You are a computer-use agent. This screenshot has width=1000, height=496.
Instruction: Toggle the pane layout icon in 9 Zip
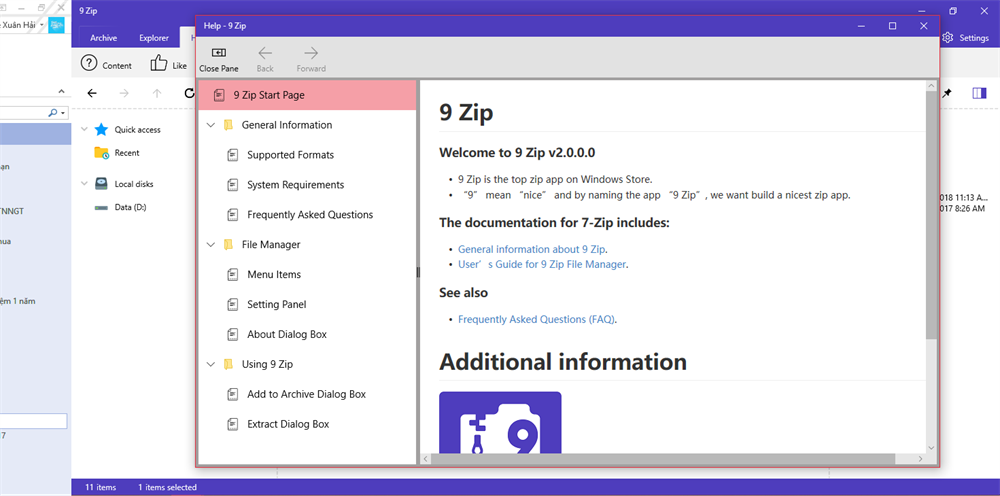click(979, 93)
